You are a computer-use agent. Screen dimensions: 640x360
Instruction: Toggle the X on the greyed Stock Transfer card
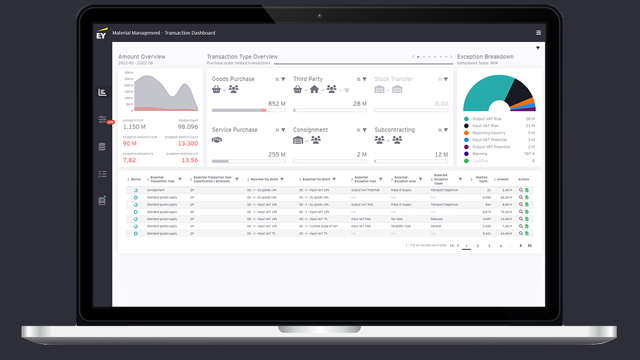coord(440,79)
